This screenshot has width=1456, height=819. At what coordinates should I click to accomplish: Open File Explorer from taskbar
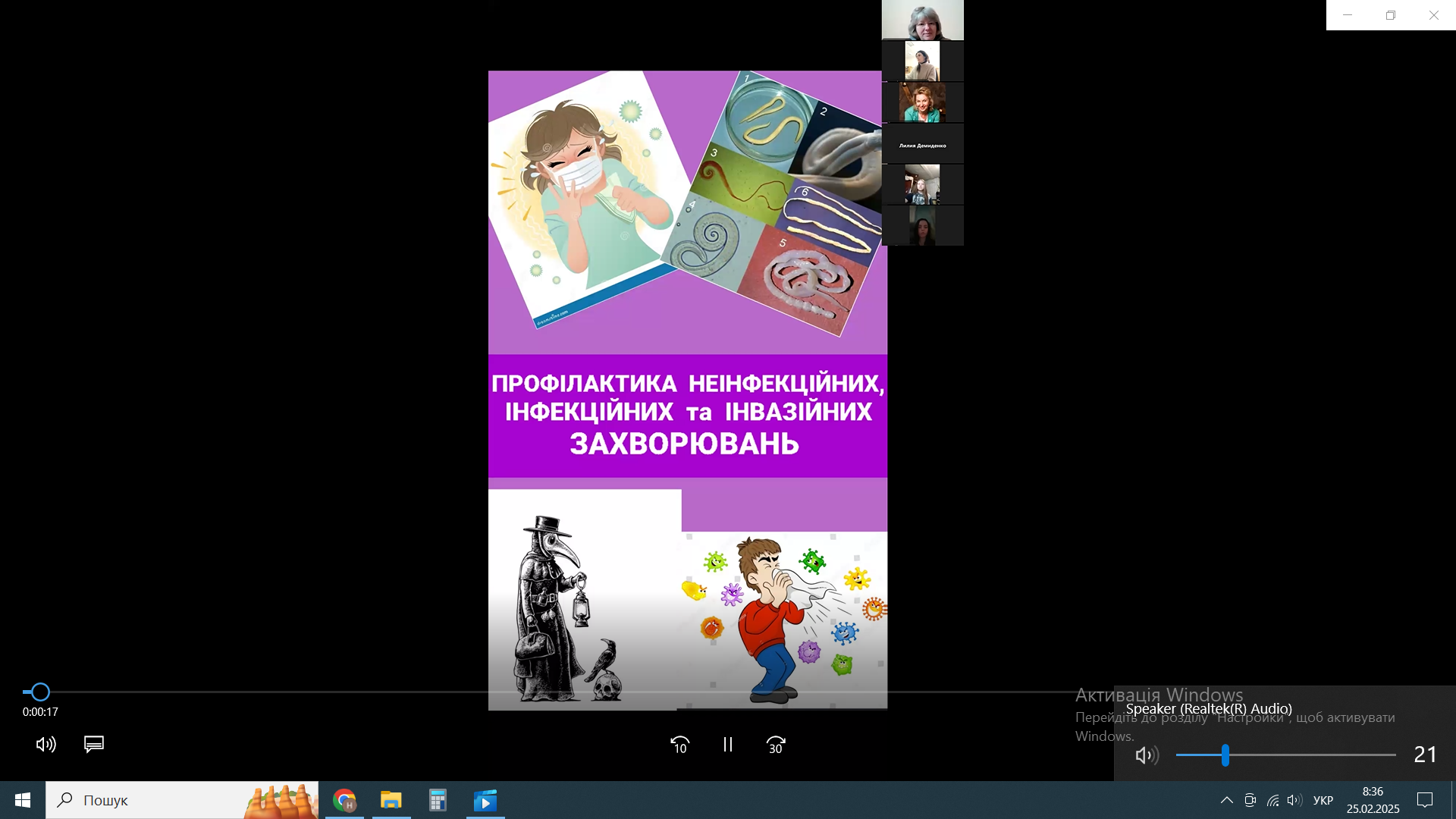[x=391, y=800]
